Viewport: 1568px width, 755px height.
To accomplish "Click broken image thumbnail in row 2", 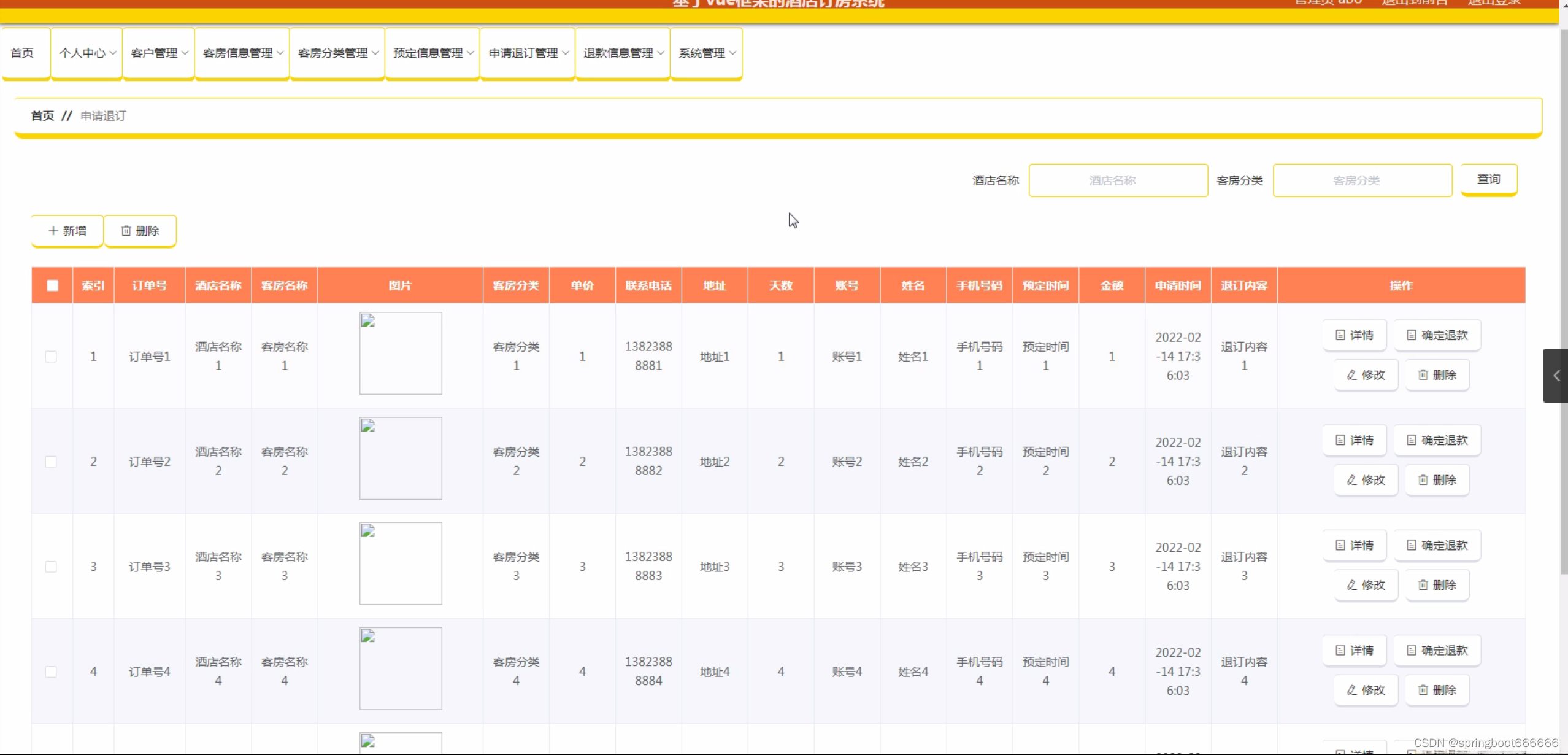I will click(401, 458).
